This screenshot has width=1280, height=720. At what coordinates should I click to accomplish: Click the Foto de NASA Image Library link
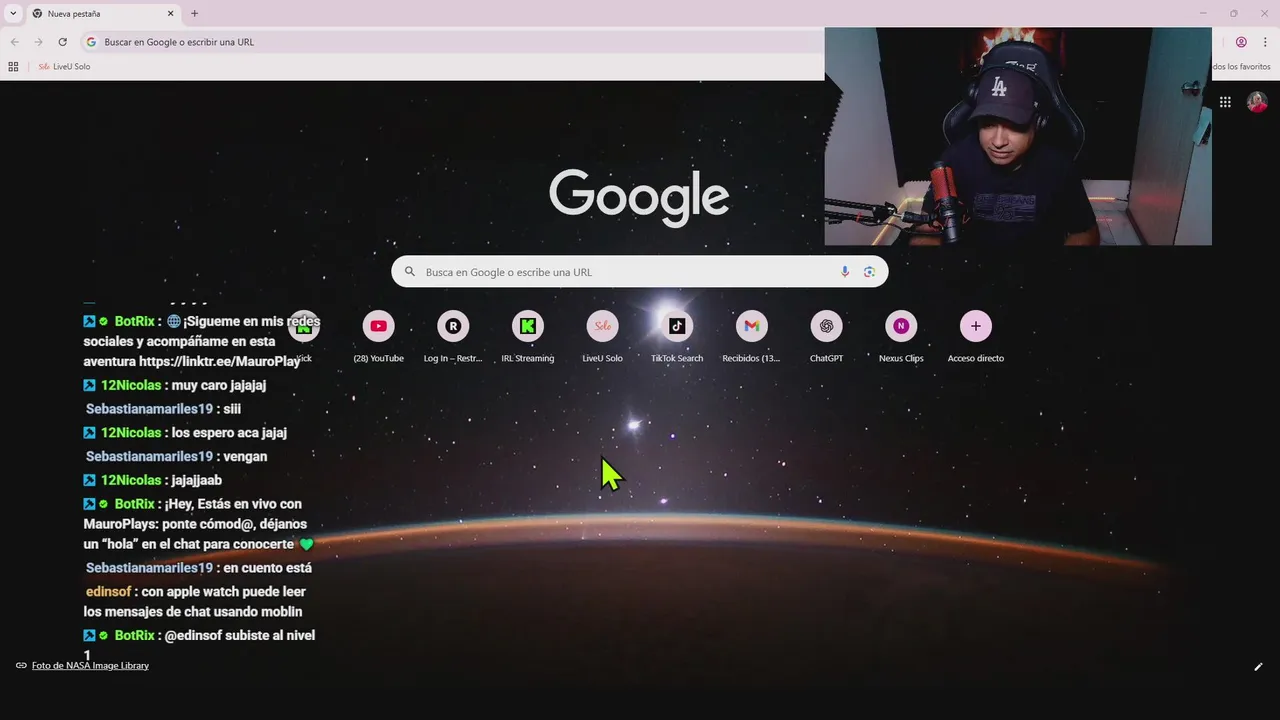pos(90,665)
